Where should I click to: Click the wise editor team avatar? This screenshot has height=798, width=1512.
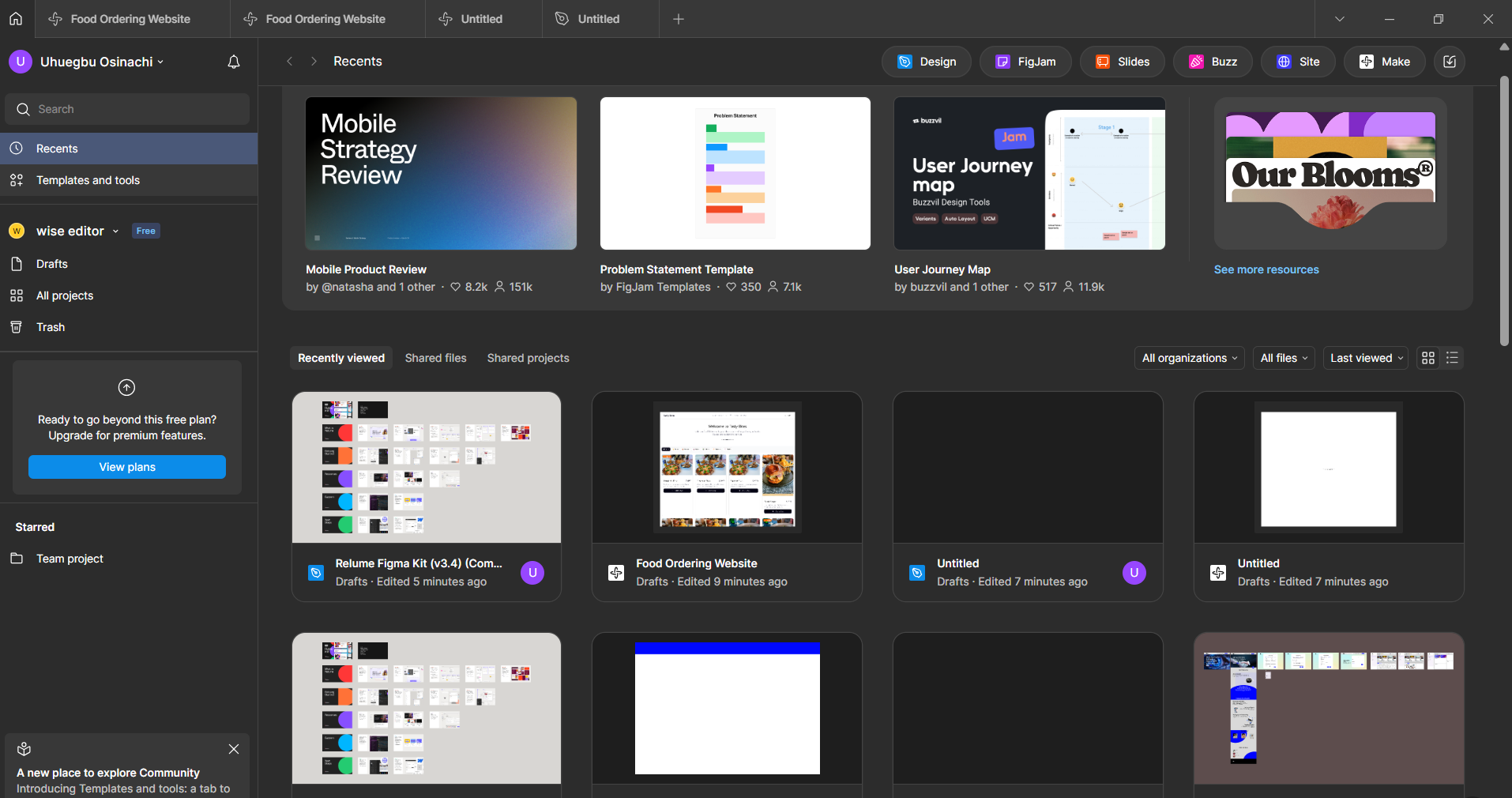[x=17, y=231]
